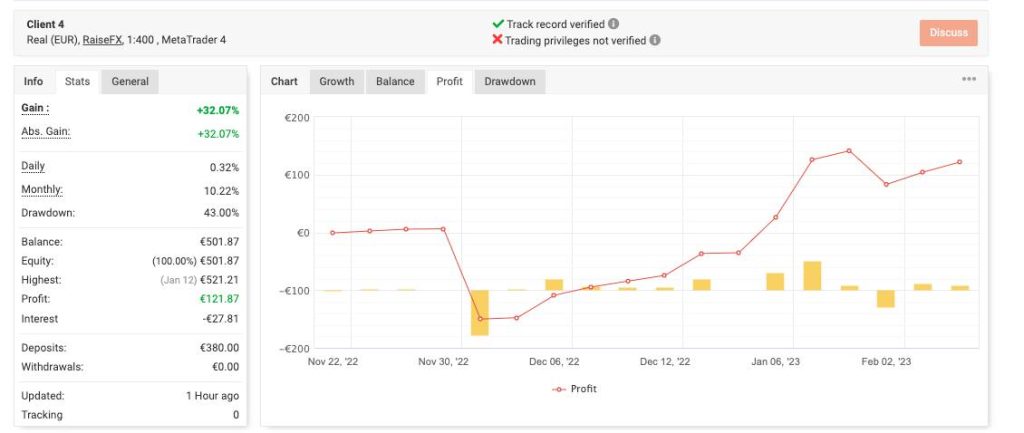Click the large negative yellow bar after Nov 30

(x=480, y=313)
